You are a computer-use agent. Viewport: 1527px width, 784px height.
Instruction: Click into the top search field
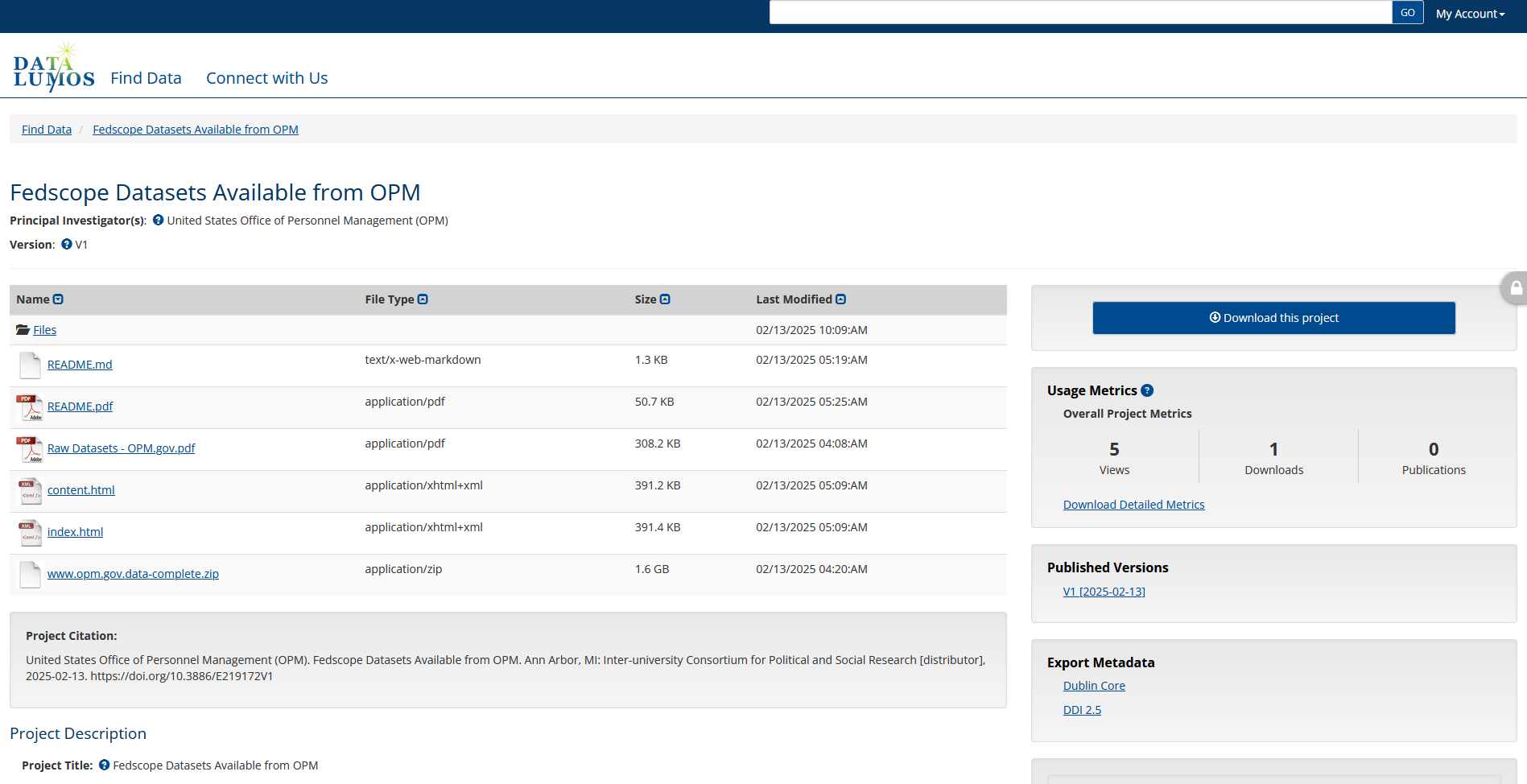(x=1079, y=12)
